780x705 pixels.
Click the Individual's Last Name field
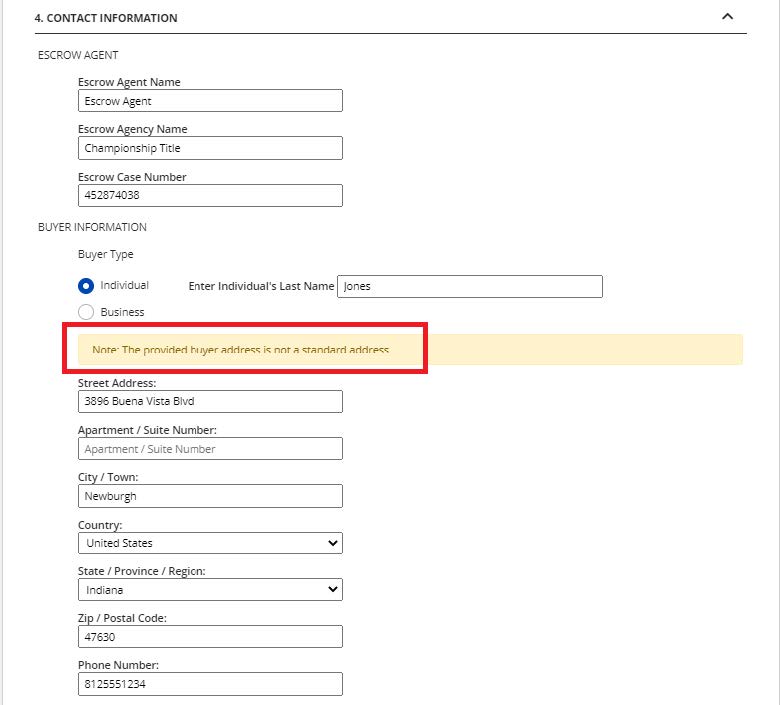point(470,286)
